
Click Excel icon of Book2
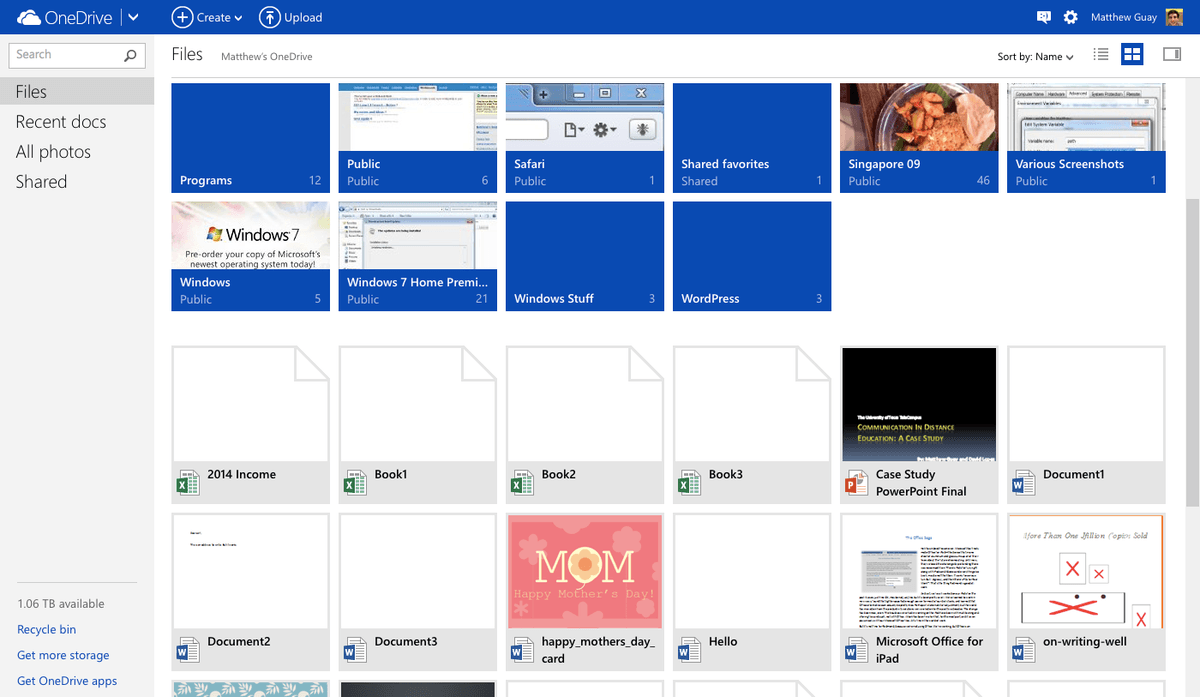click(x=521, y=484)
